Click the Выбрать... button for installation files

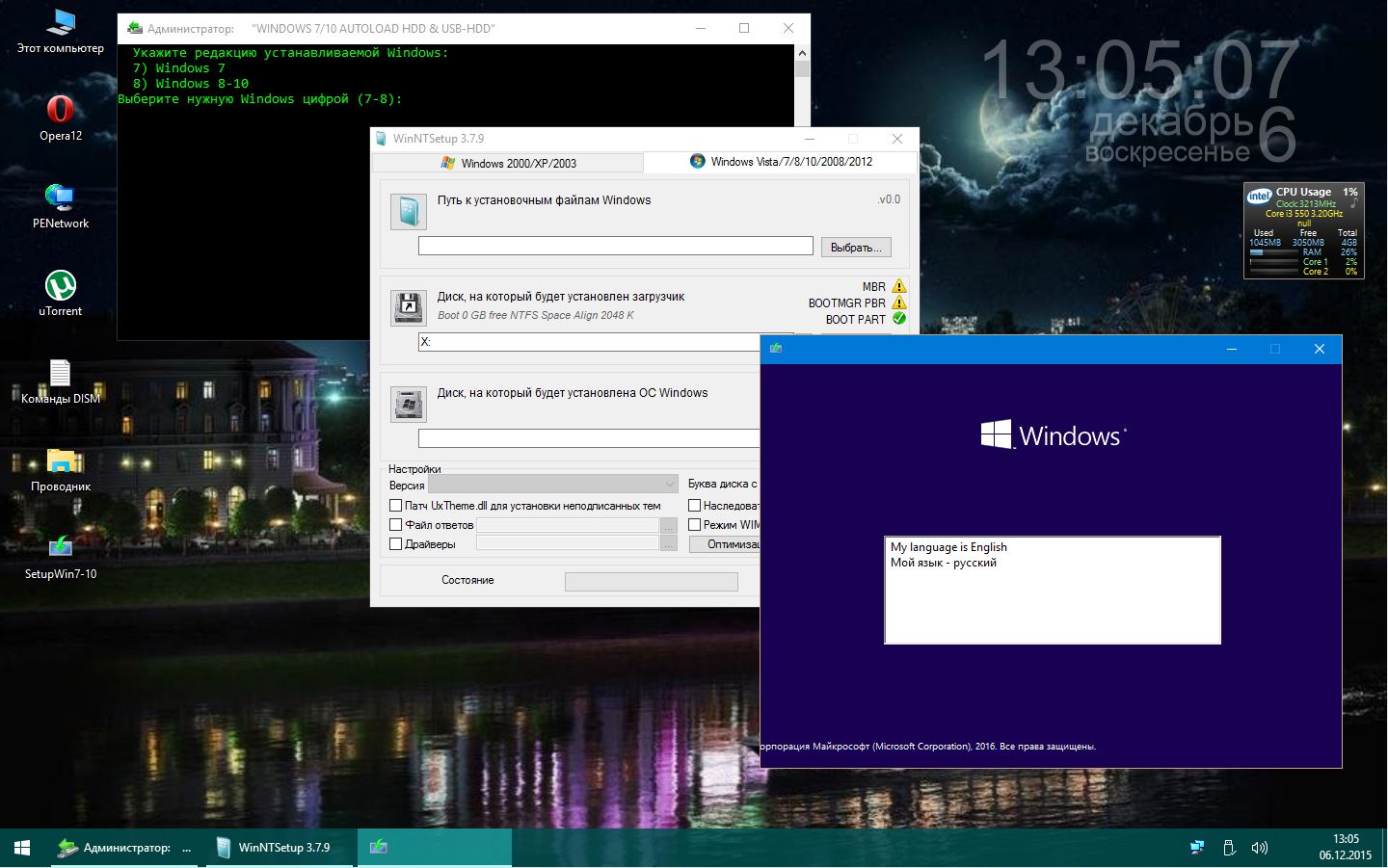tap(856, 248)
